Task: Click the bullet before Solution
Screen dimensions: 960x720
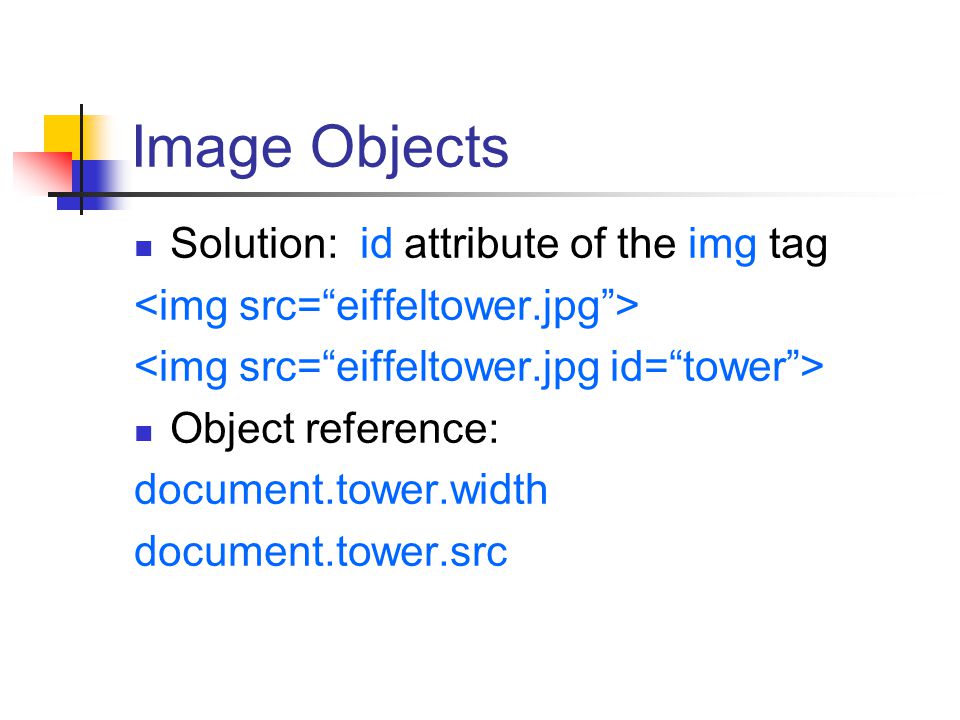Action: point(144,248)
